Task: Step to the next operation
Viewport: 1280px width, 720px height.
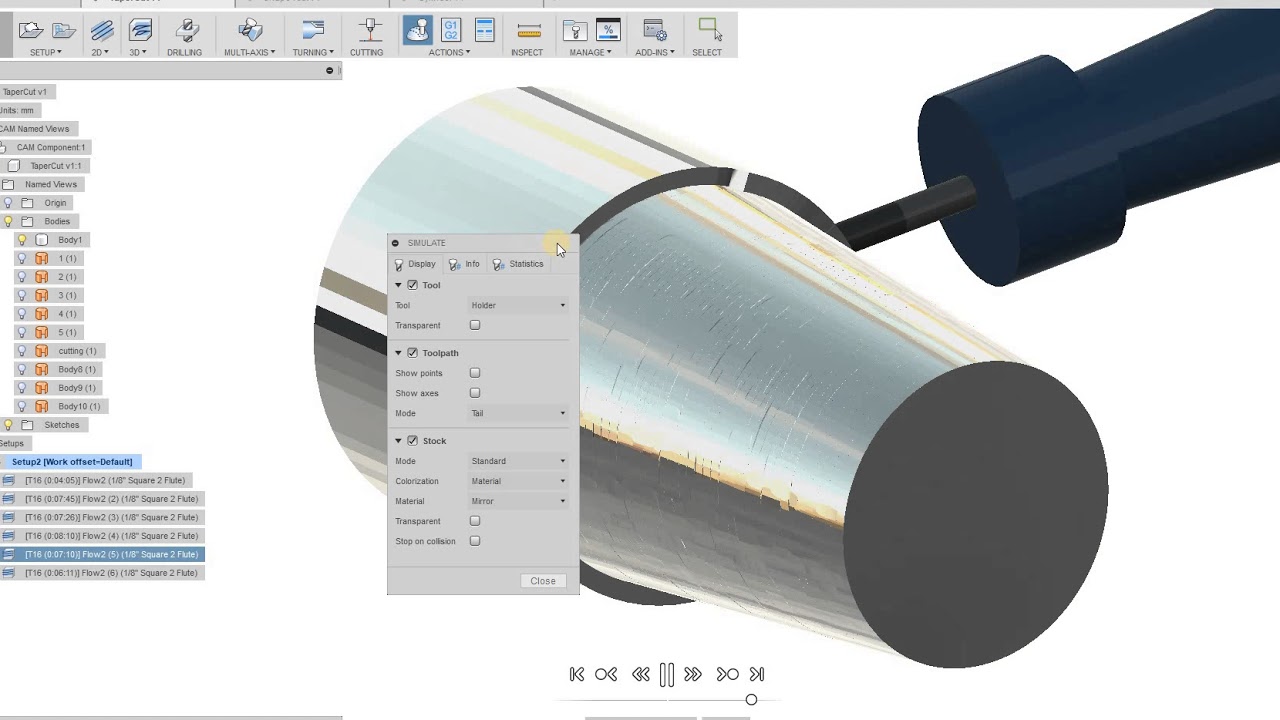Action: click(727, 675)
